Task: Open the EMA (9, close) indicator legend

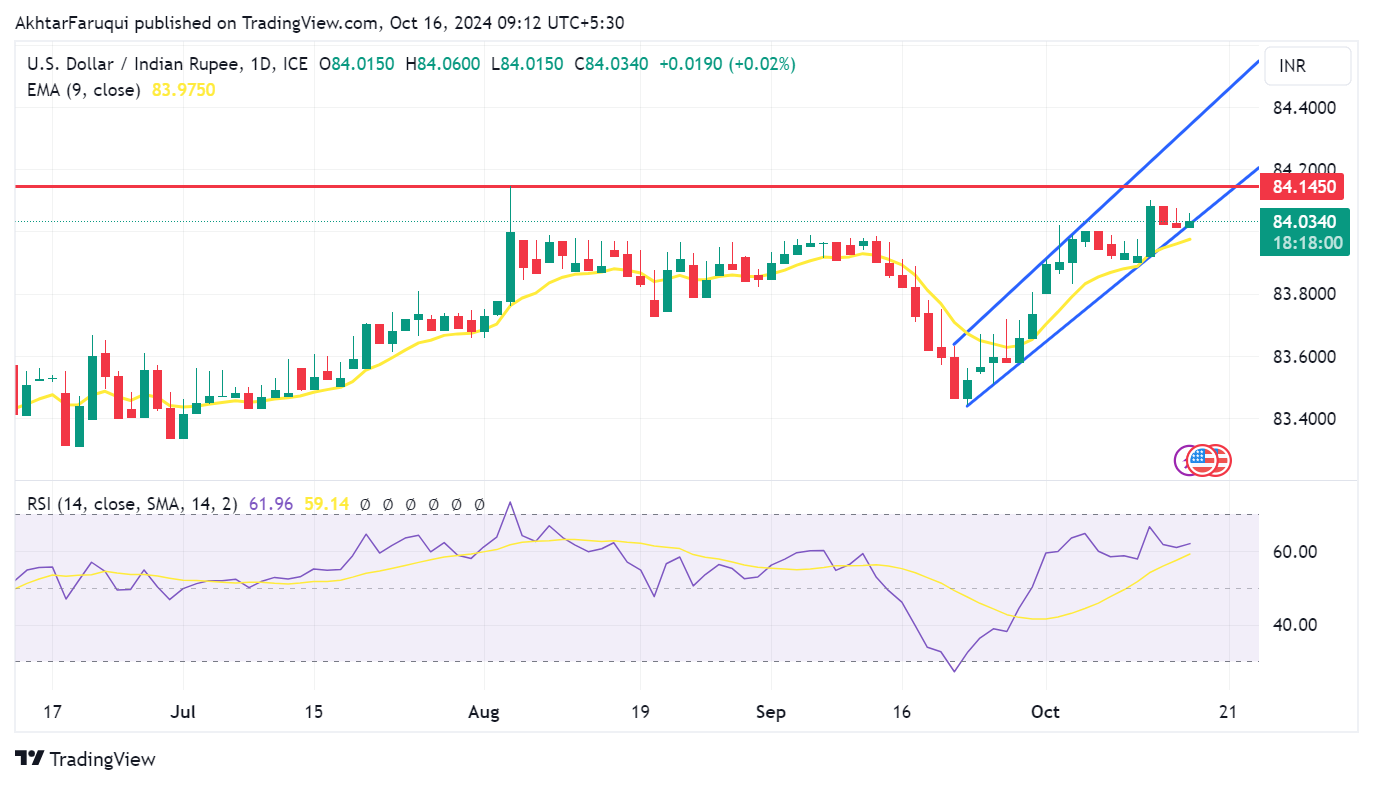Action: pos(82,90)
